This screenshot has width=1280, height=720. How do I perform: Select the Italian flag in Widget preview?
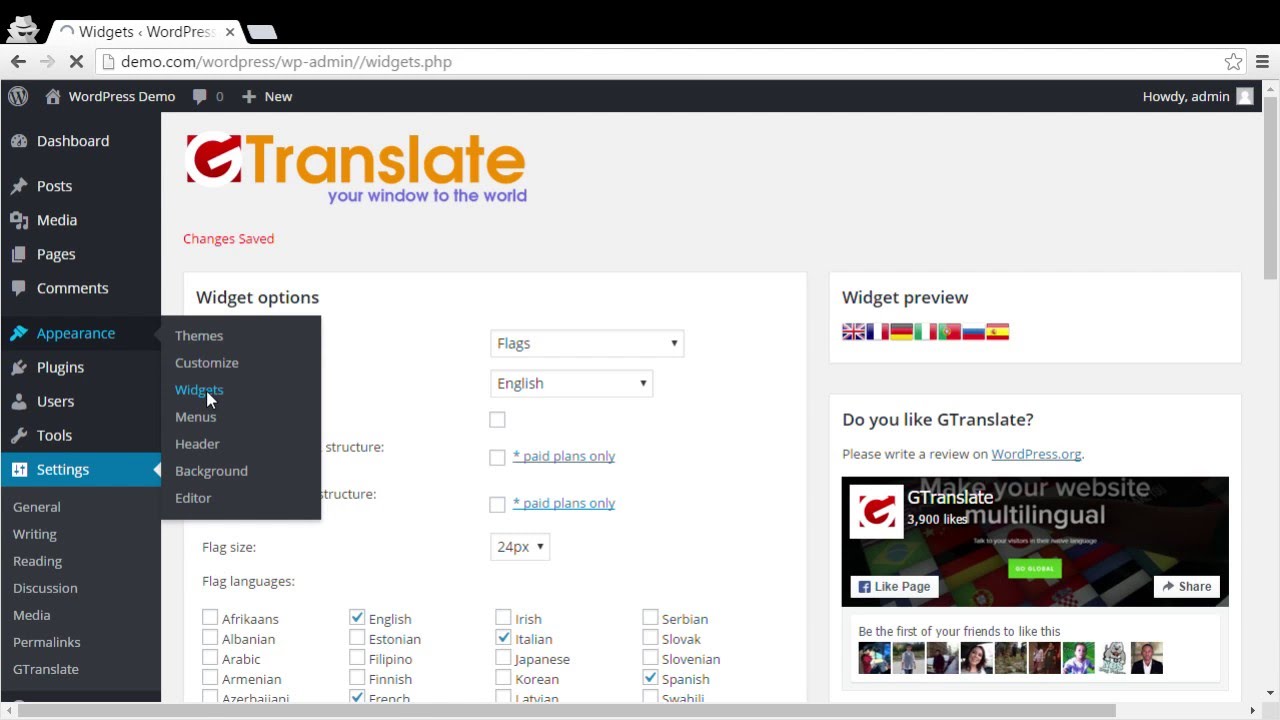(926, 332)
